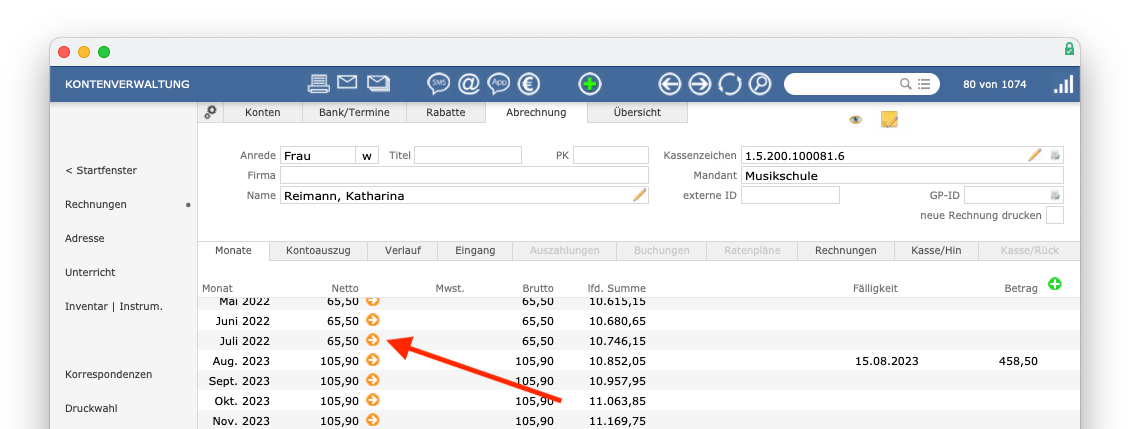Click the record counter '80 von 1074'
1136x429 pixels.
(995, 84)
